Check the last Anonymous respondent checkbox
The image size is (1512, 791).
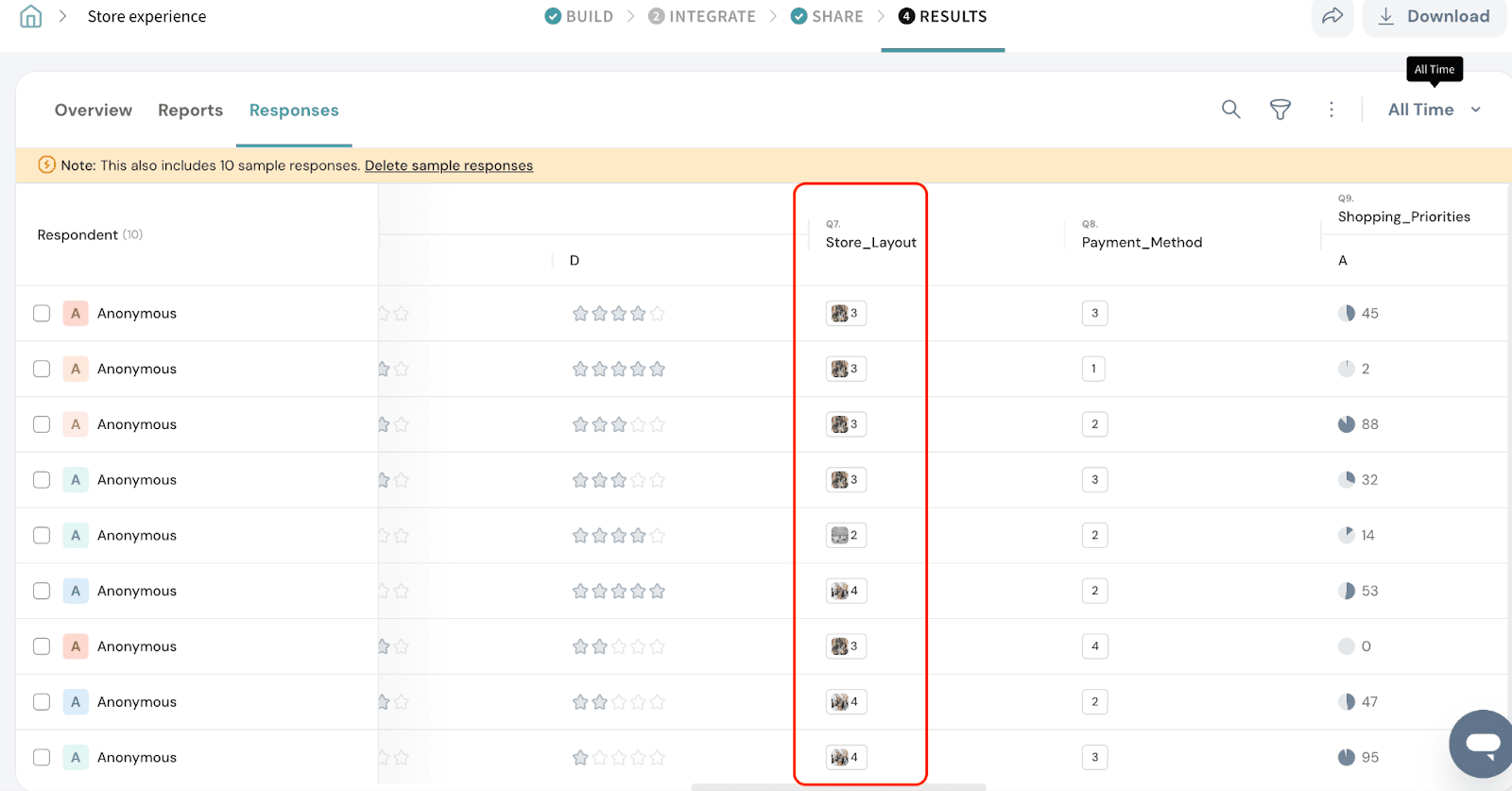click(42, 758)
